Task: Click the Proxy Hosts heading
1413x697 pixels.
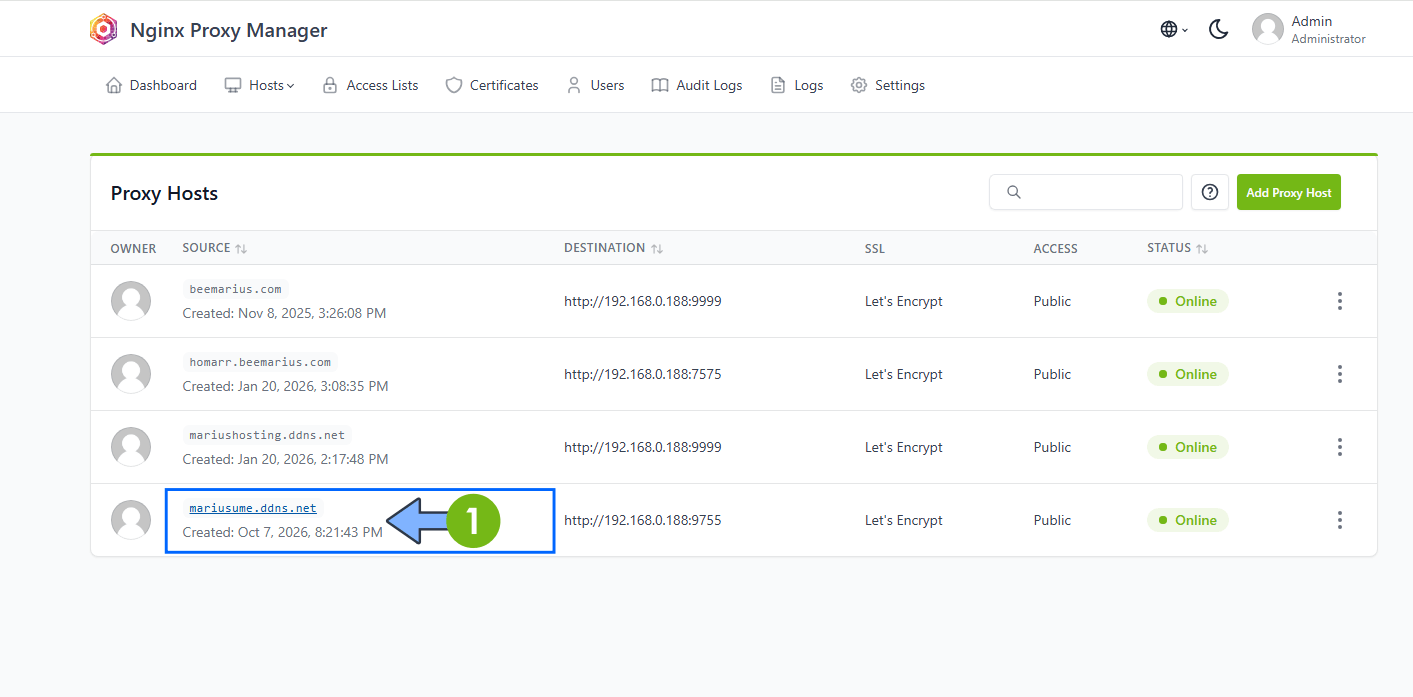Action: click(x=164, y=193)
